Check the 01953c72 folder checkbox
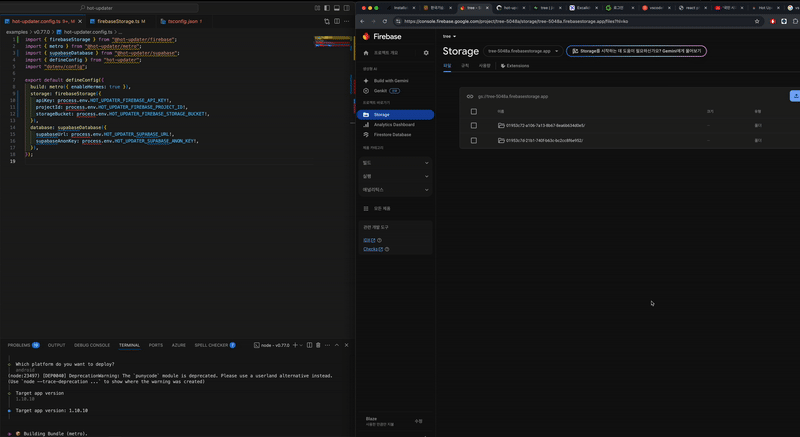This screenshot has width=800, height=437. click(x=473, y=125)
